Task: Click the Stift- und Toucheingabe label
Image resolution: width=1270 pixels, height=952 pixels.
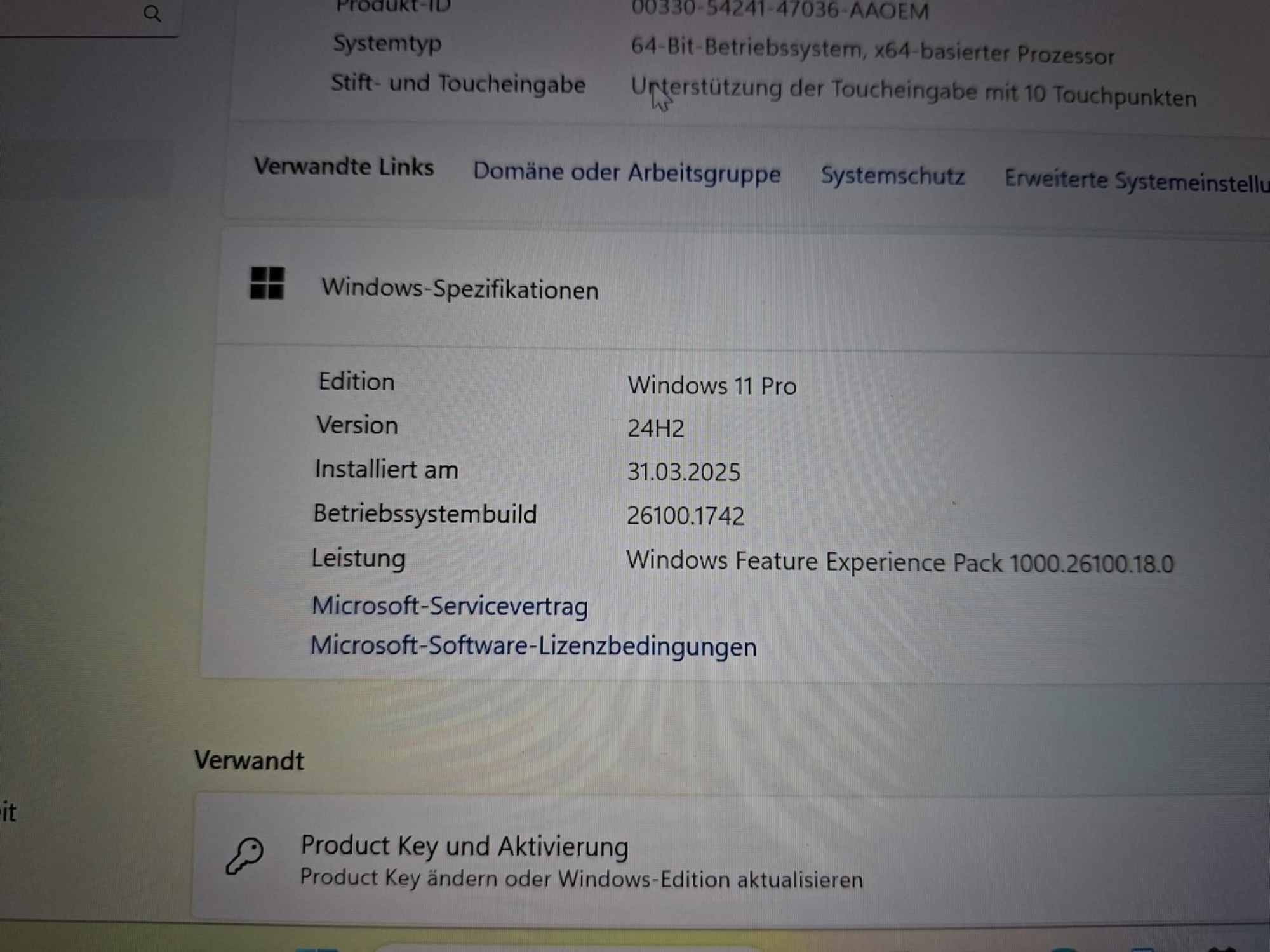Action: click(458, 84)
